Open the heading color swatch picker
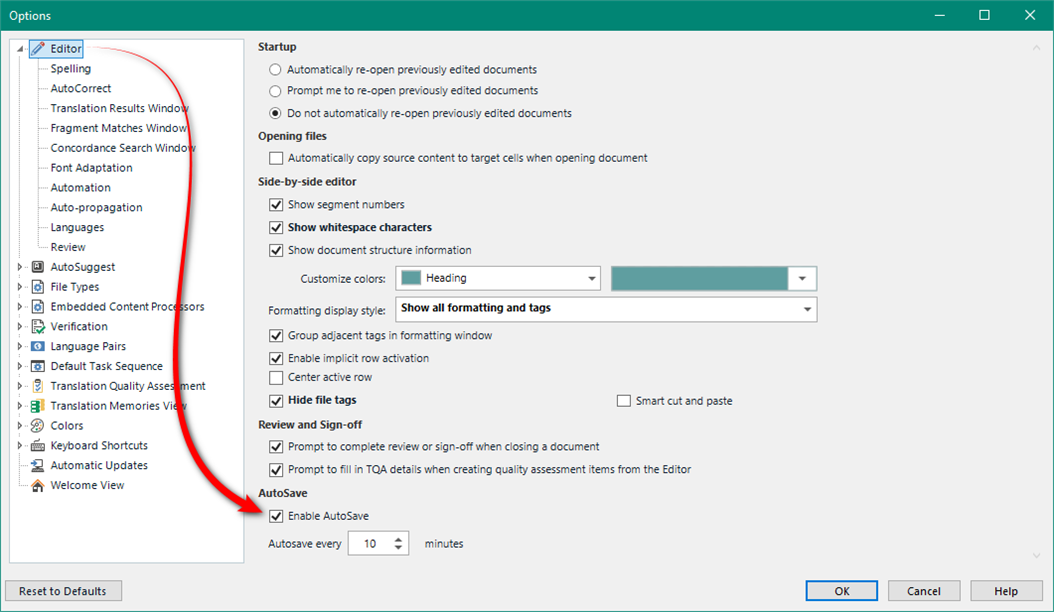The width and height of the screenshot is (1054, 612). (803, 277)
